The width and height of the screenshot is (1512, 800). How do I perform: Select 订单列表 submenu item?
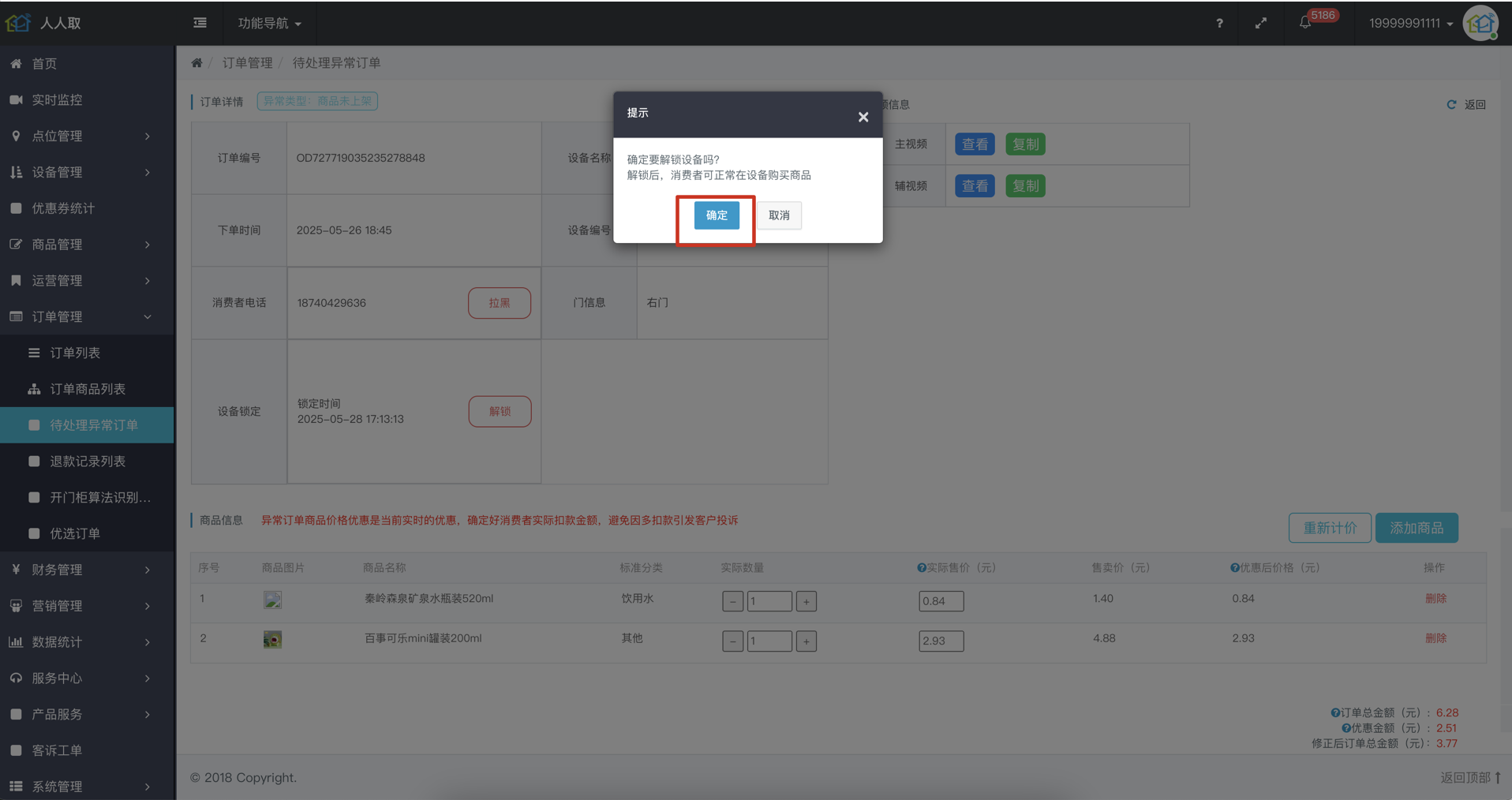click(x=87, y=353)
